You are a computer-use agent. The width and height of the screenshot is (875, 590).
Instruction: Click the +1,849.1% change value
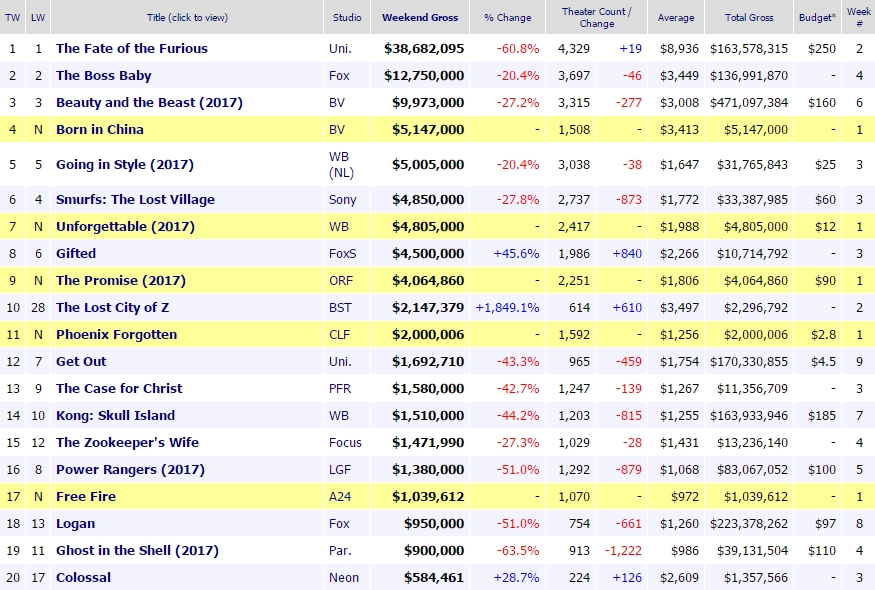507,308
